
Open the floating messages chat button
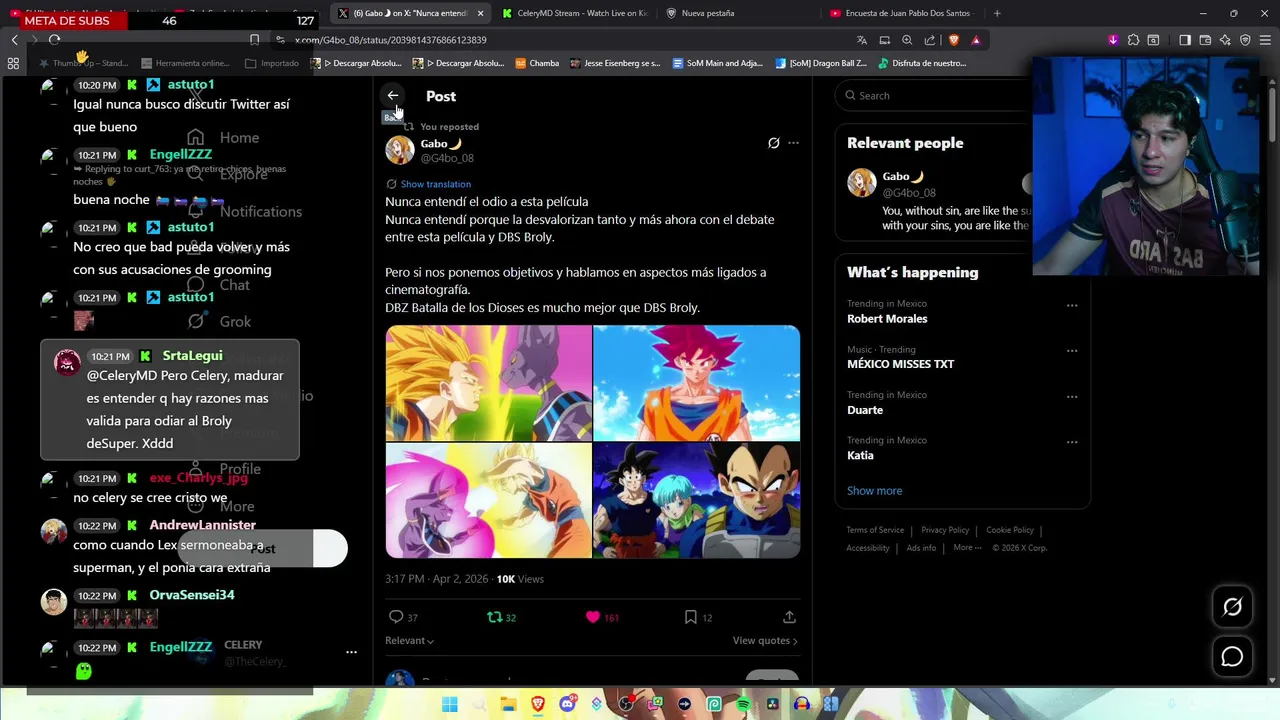[1232, 657]
